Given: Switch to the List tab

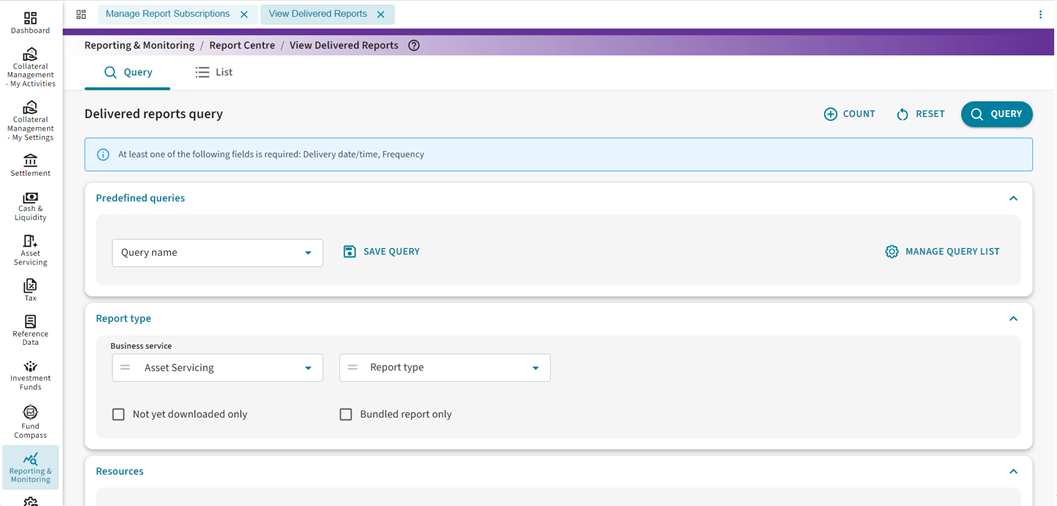Looking at the screenshot, I should click(214, 72).
